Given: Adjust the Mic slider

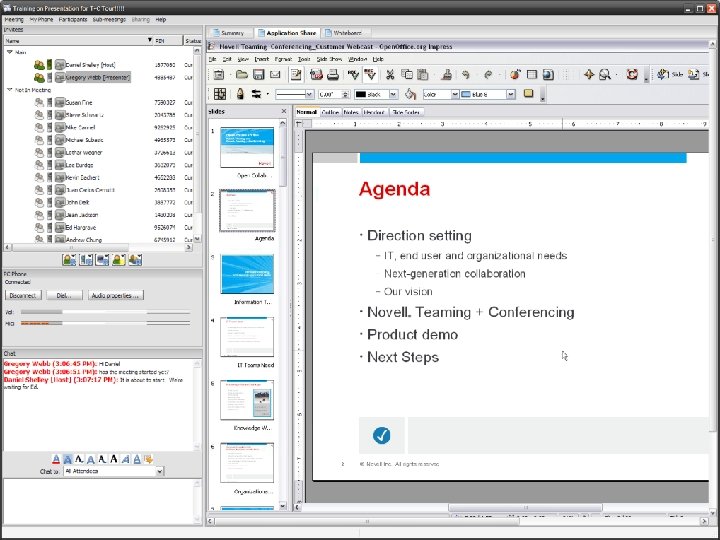Looking at the screenshot, I should click(x=105, y=324).
